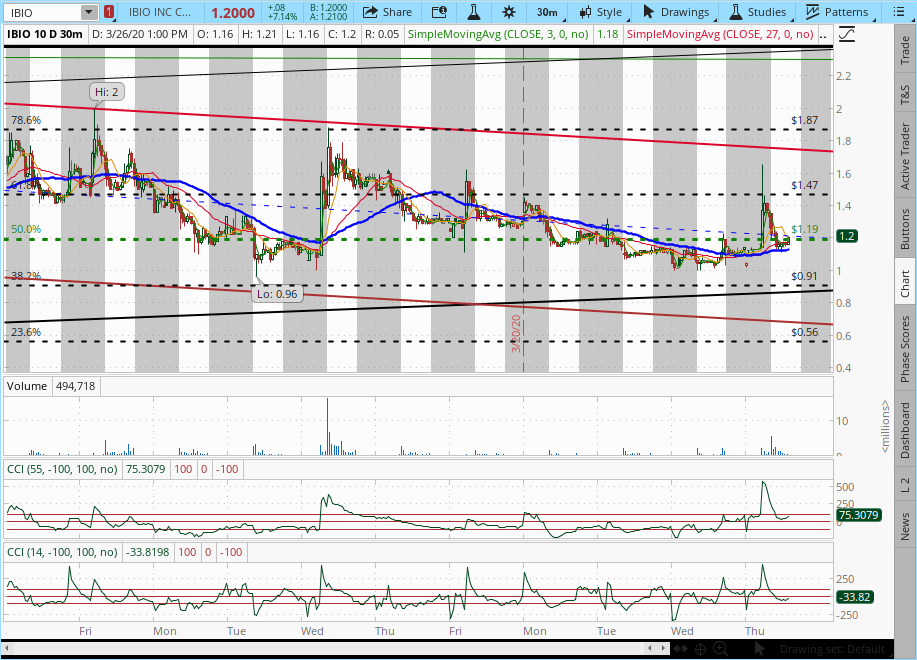Open the Active Trader sidebar tab
The image size is (917, 660).
coord(905,156)
